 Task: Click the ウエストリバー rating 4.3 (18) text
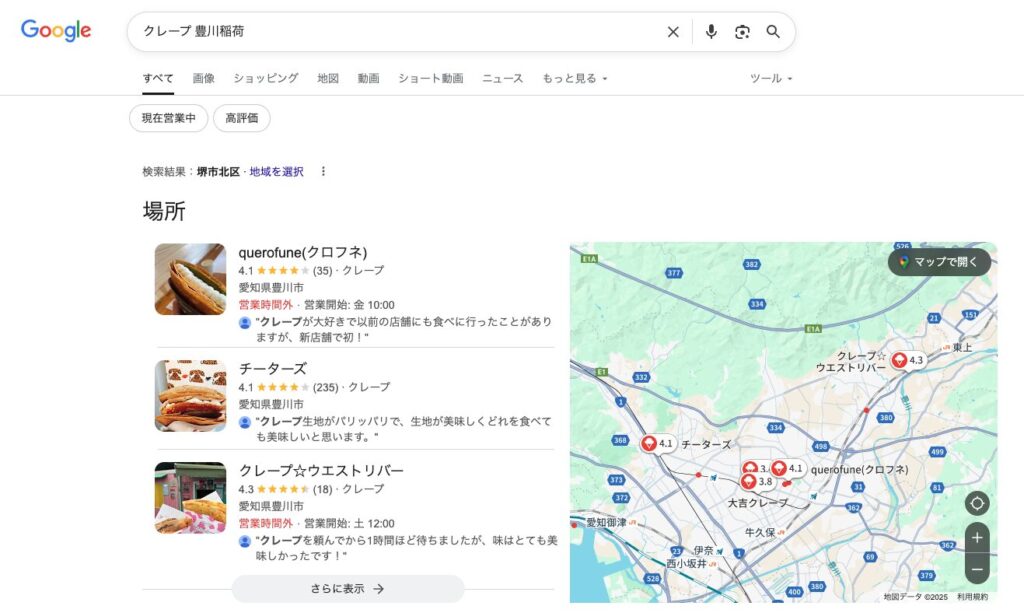(285, 489)
